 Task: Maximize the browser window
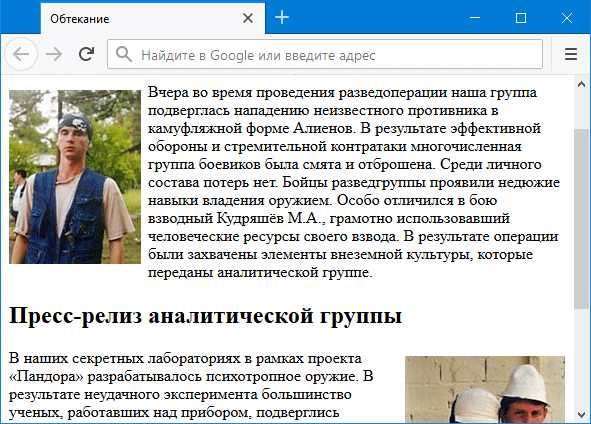tap(521, 18)
